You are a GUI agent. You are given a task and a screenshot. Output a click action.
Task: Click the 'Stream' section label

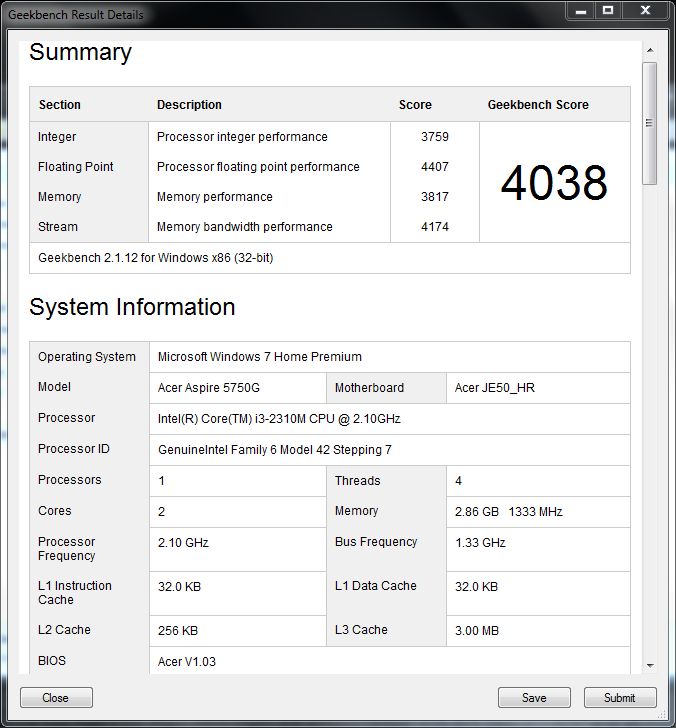coord(58,227)
